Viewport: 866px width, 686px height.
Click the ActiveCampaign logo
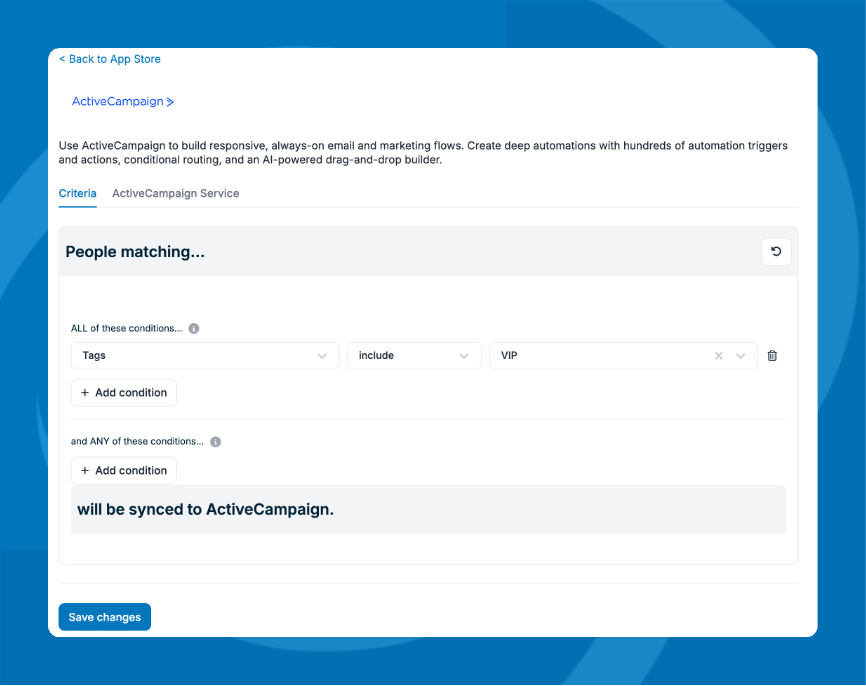point(123,102)
